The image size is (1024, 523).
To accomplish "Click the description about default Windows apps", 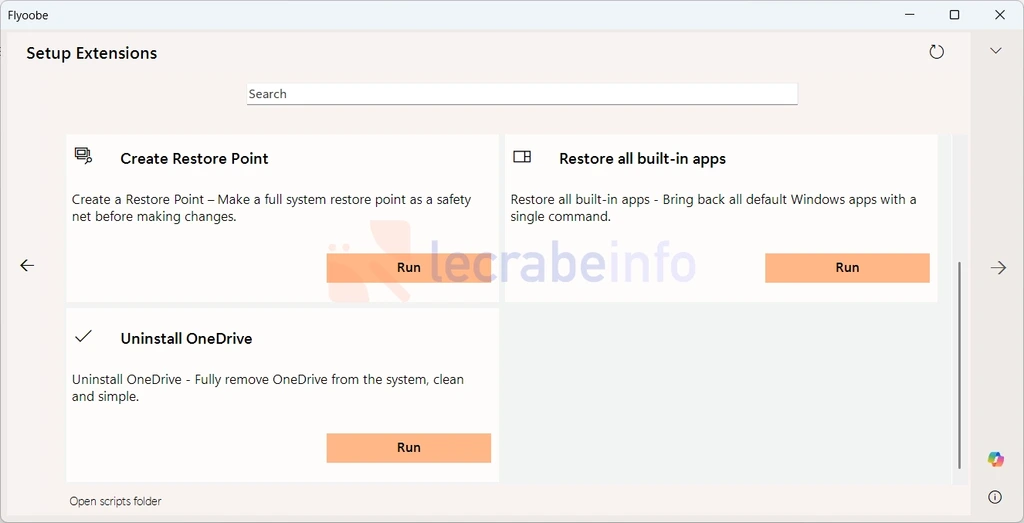I will pos(713,208).
